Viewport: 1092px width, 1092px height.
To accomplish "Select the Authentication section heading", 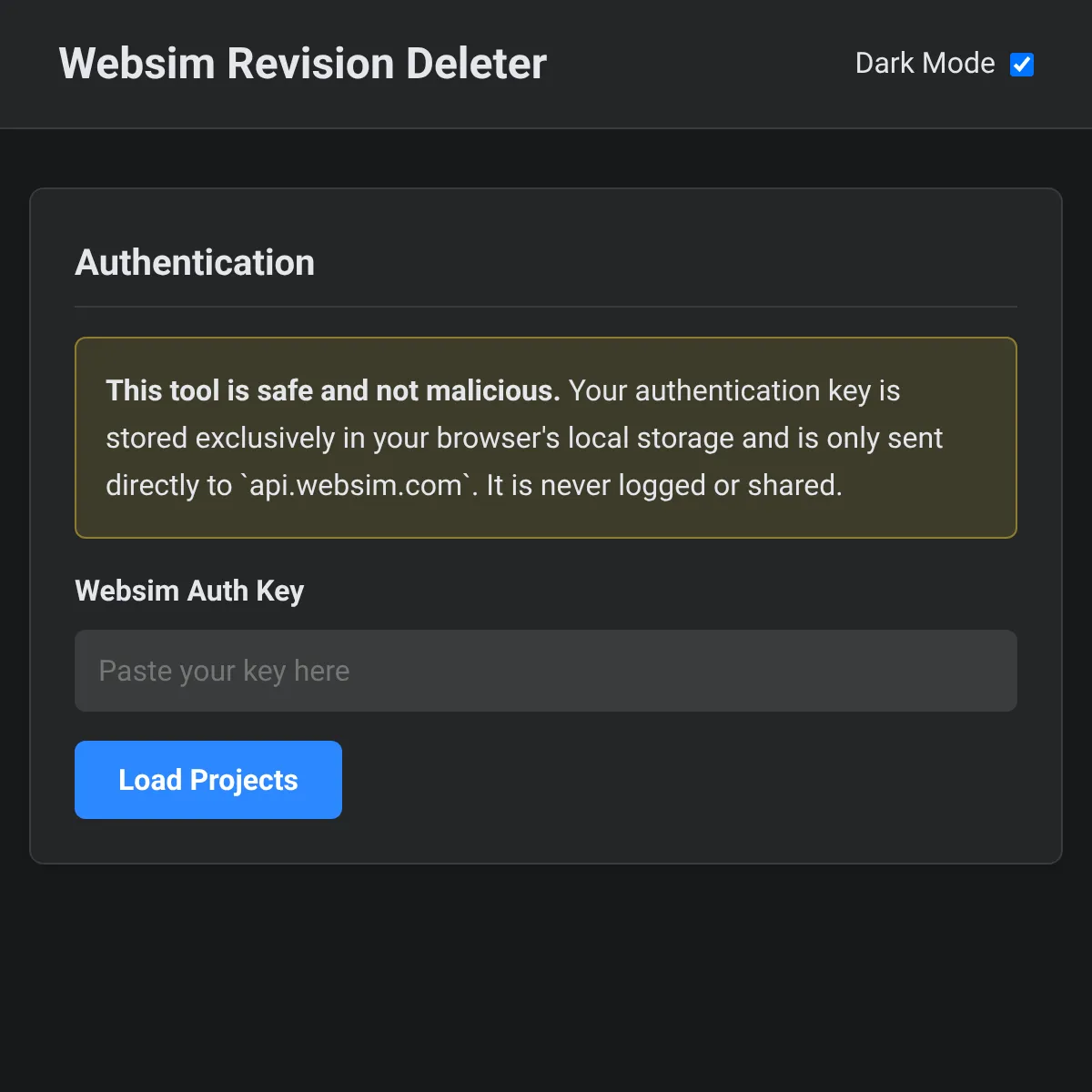I will coord(195,263).
